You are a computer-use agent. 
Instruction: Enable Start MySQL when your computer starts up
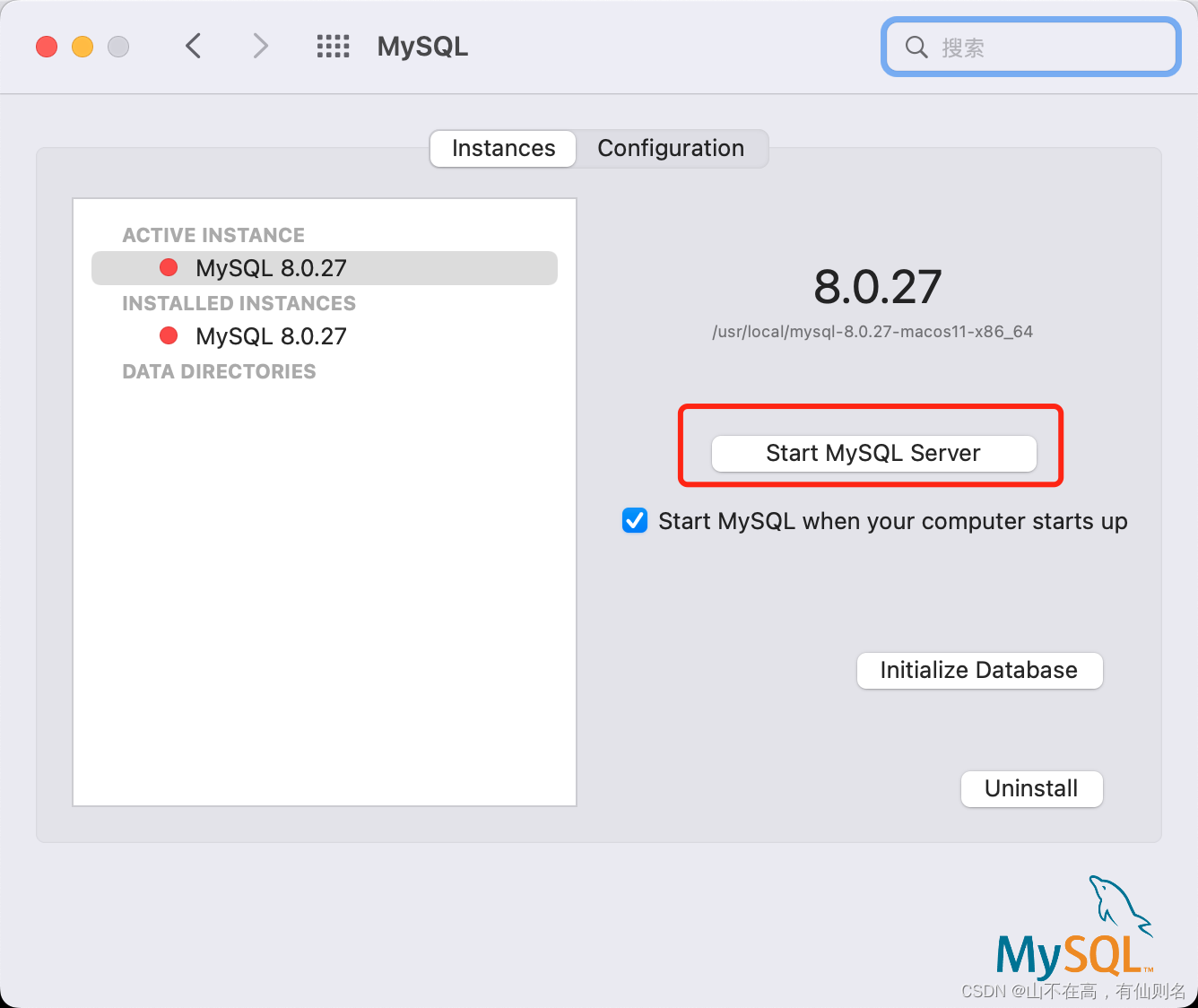(x=634, y=520)
